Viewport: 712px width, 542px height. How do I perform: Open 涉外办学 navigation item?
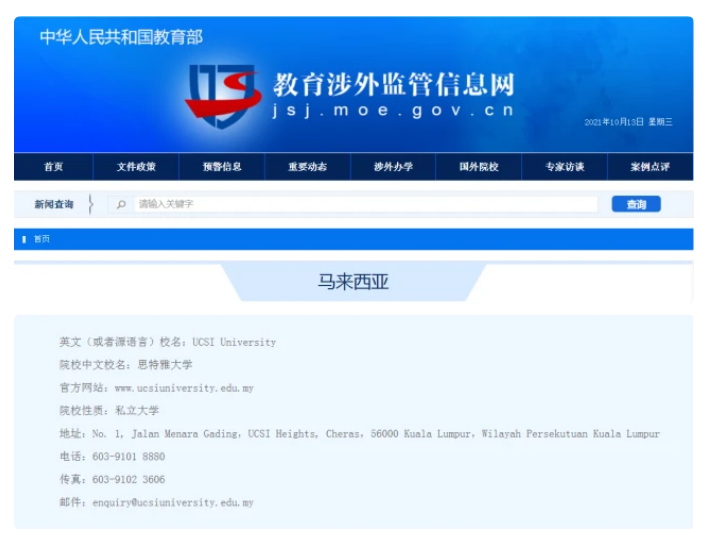point(393,167)
